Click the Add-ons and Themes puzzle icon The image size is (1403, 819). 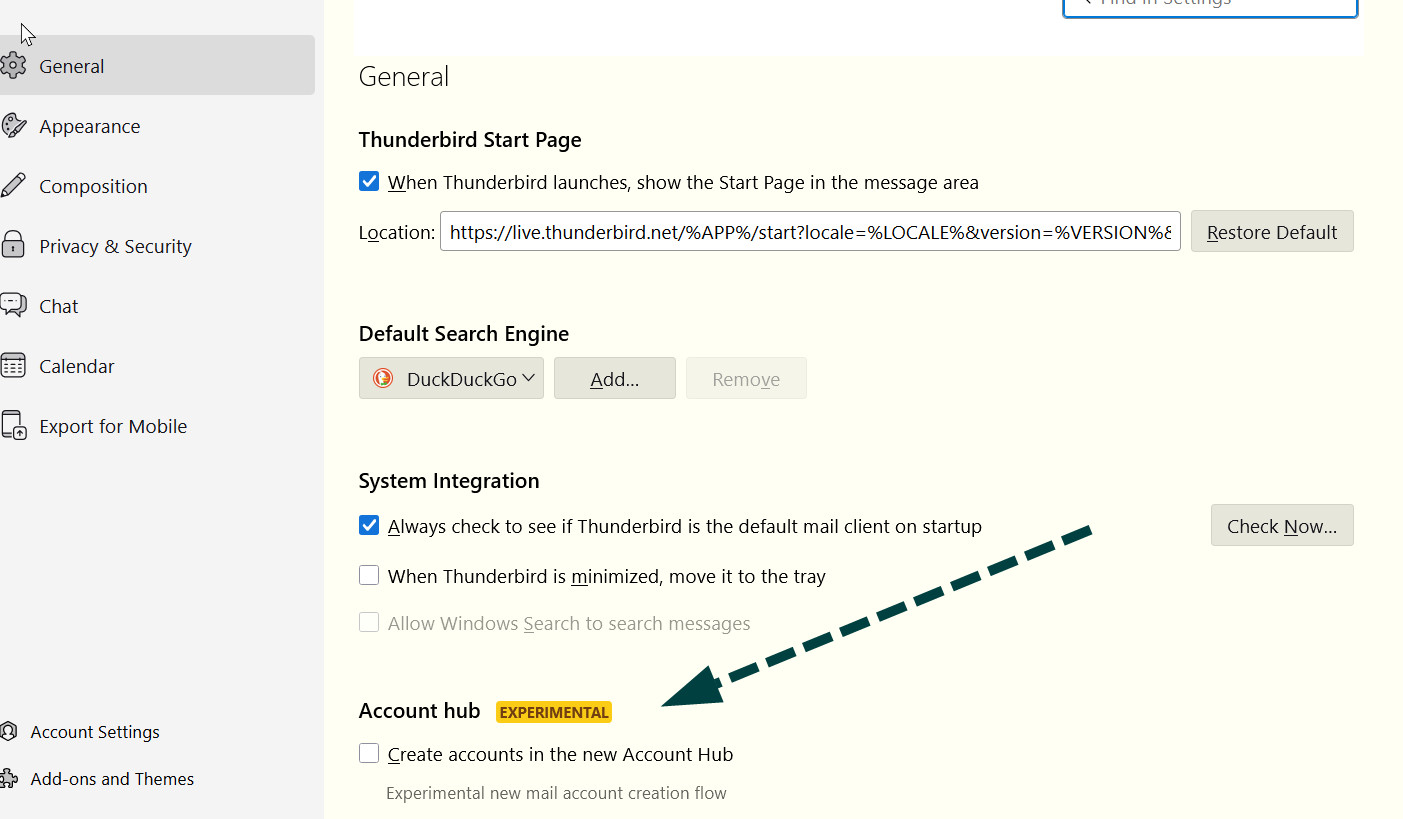tap(9, 779)
